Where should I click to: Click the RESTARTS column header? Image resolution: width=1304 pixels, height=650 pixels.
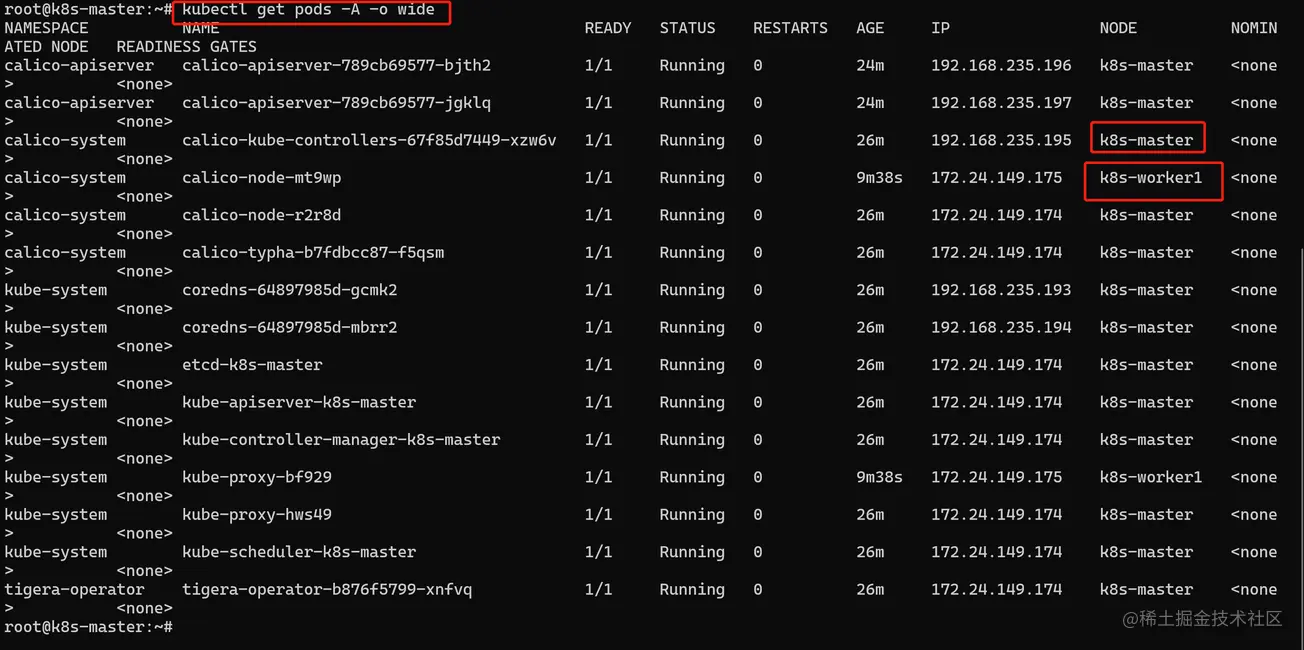(x=790, y=28)
